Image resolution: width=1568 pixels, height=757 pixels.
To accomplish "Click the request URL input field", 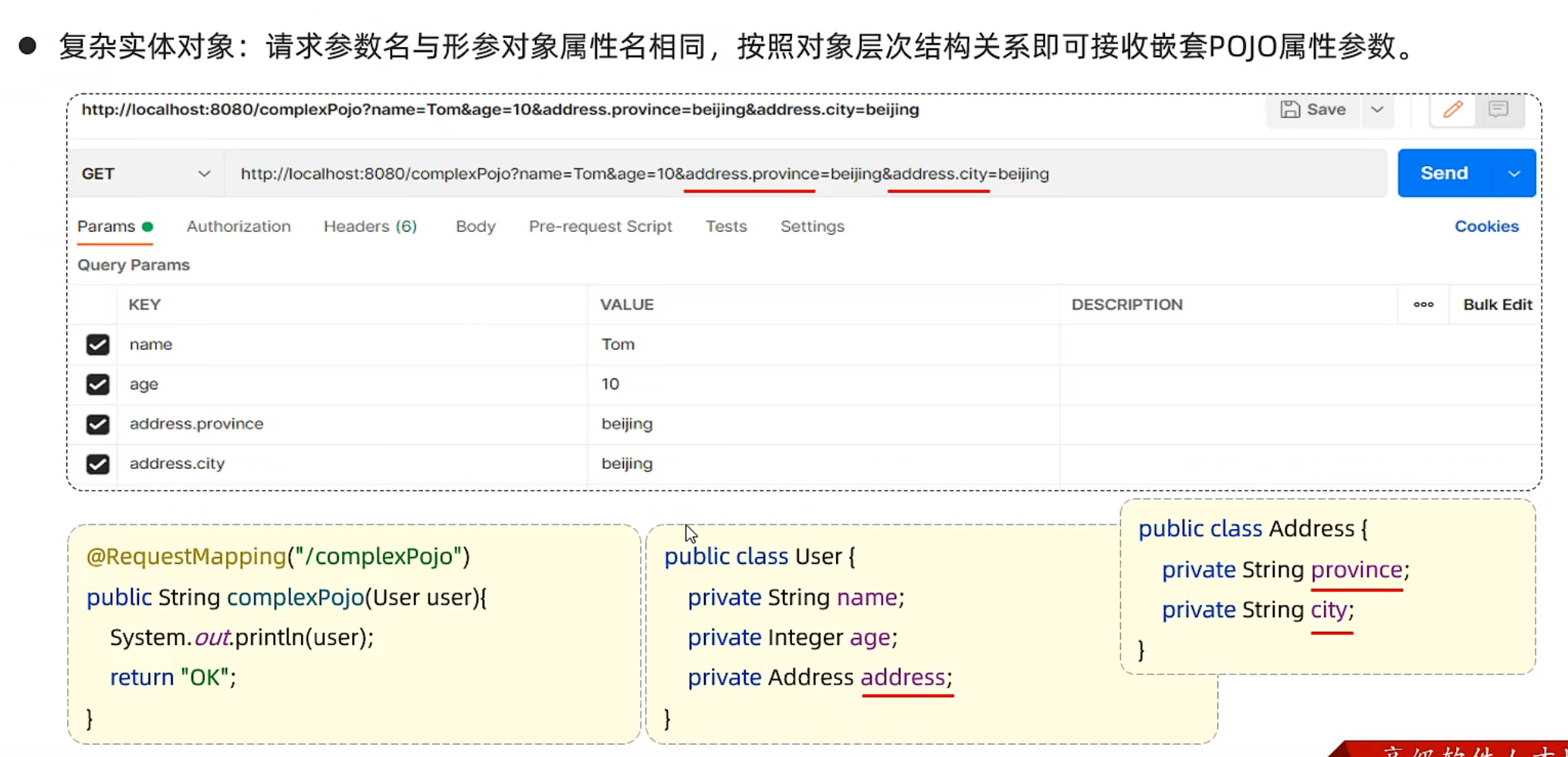I will point(806,174).
